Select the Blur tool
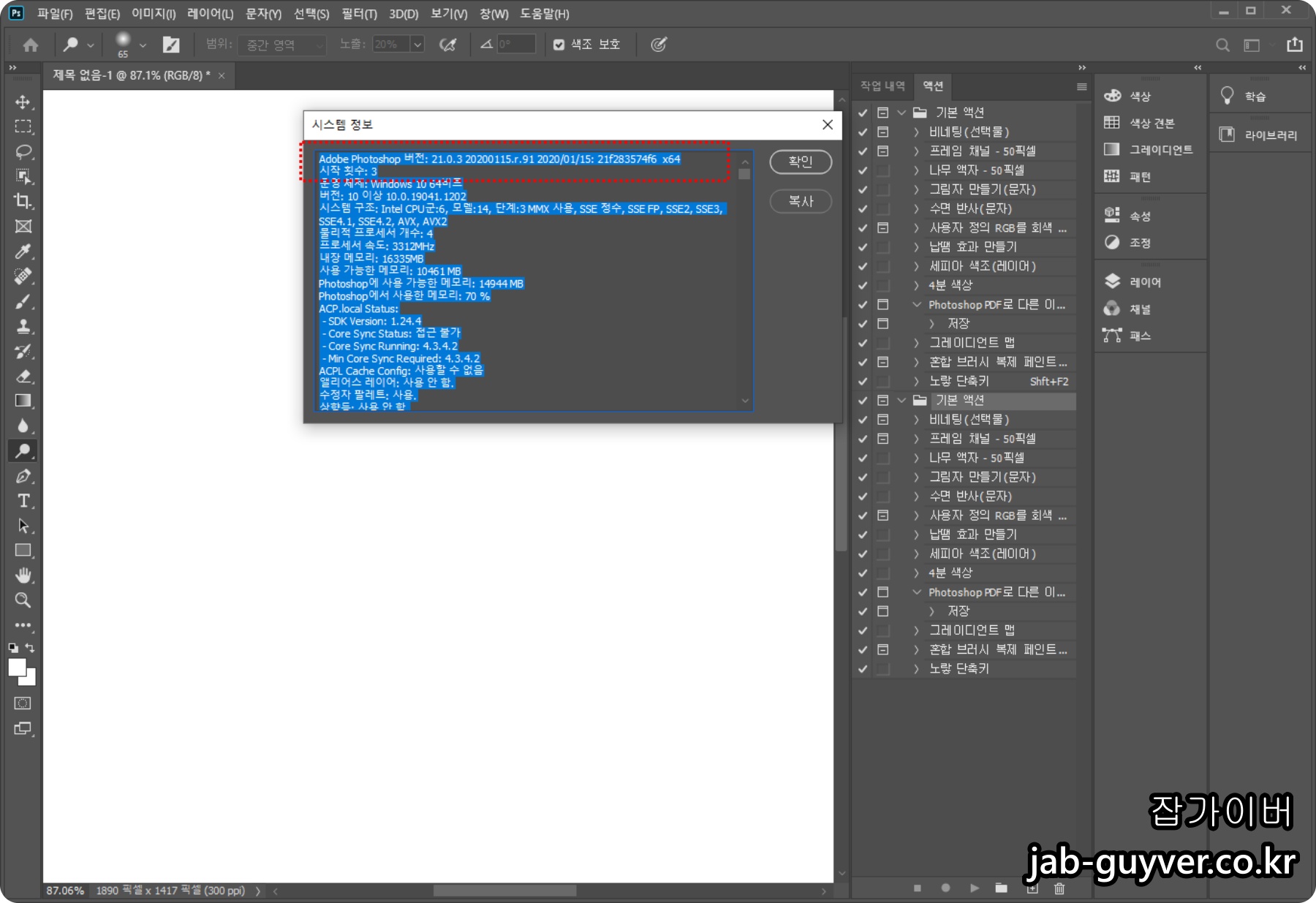The width and height of the screenshot is (1316, 903). coord(23,426)
